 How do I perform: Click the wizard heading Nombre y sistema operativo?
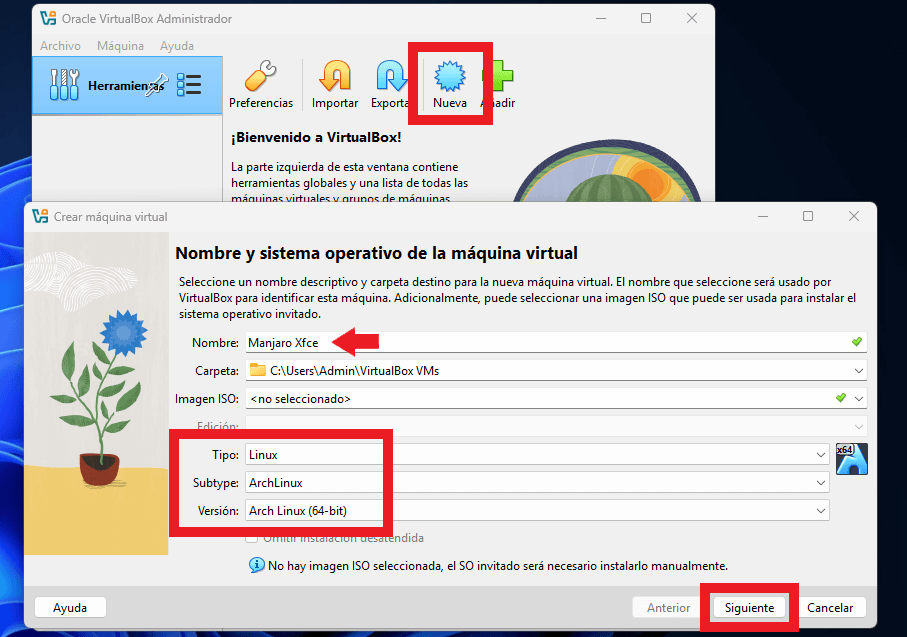pos(376,253)
